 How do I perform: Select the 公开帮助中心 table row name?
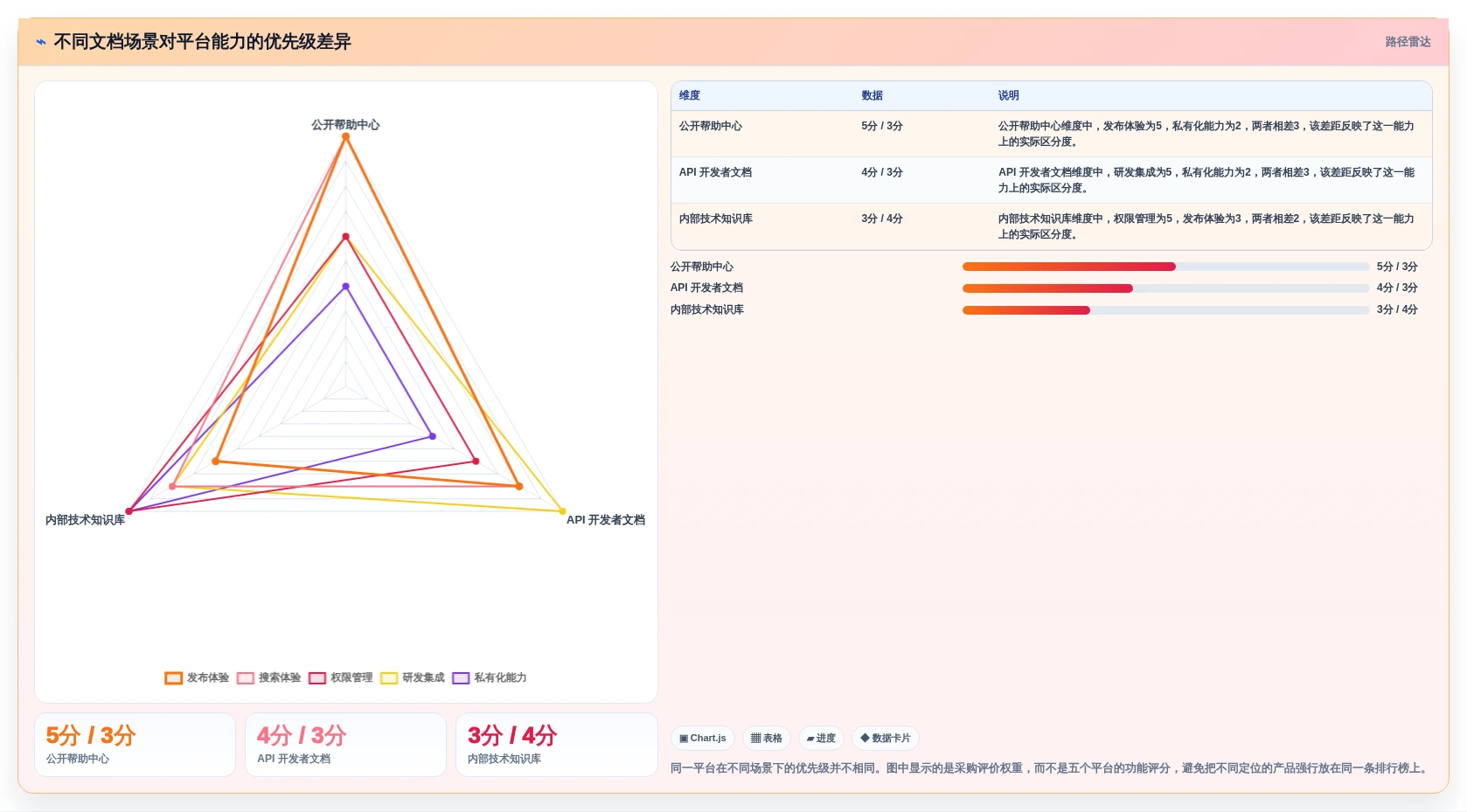711,126
